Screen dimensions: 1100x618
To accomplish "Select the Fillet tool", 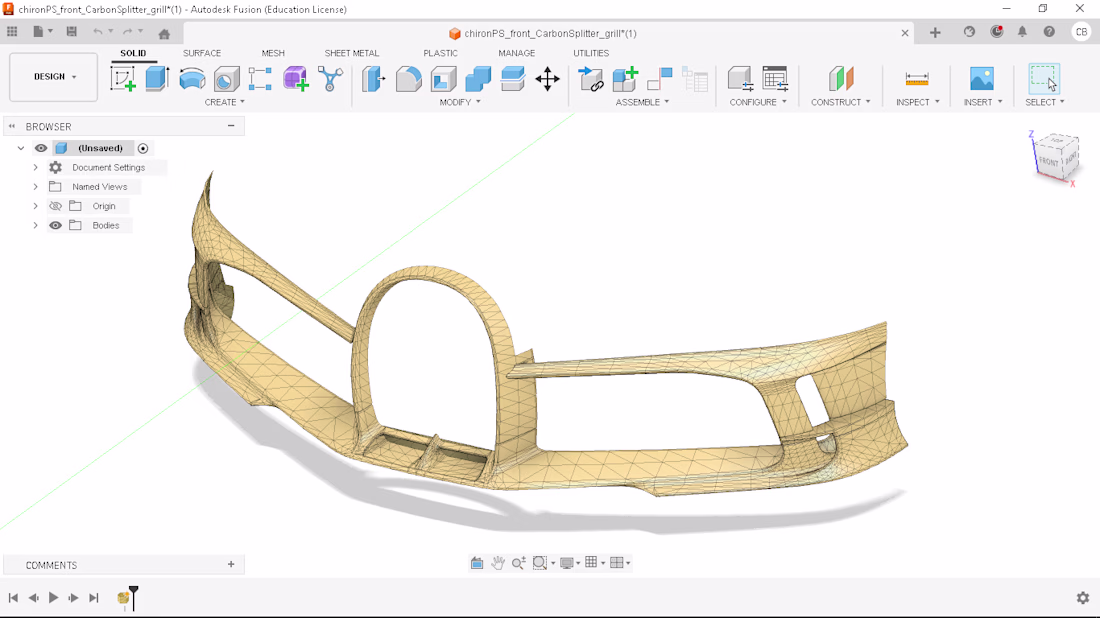I will [x=408, y=79].
